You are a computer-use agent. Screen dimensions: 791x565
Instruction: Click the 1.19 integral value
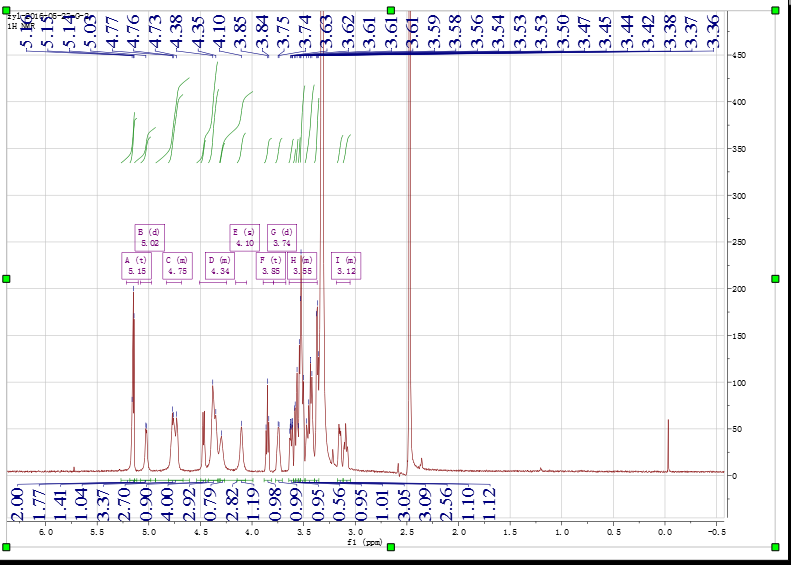pos(253,504)
